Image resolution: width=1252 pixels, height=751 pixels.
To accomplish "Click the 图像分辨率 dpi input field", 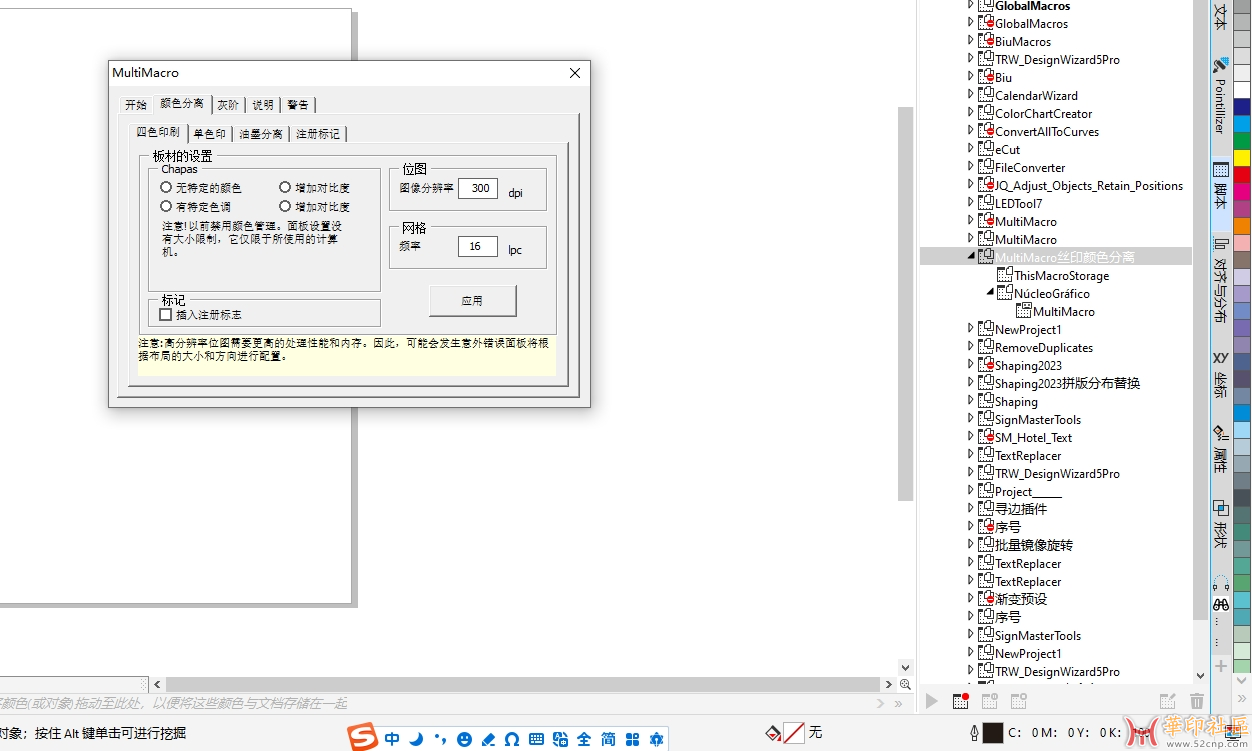I will coord(478,188).
